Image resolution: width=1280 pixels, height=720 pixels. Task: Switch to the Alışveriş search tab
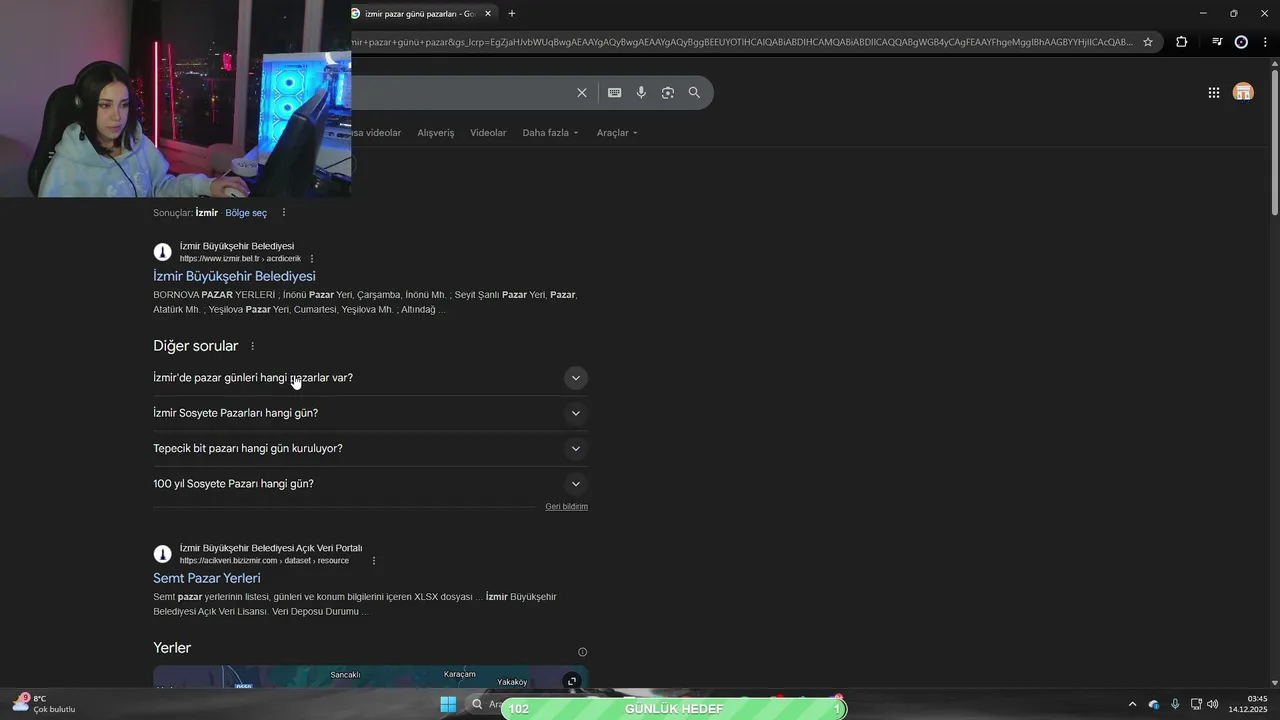[x=436, y=133]
